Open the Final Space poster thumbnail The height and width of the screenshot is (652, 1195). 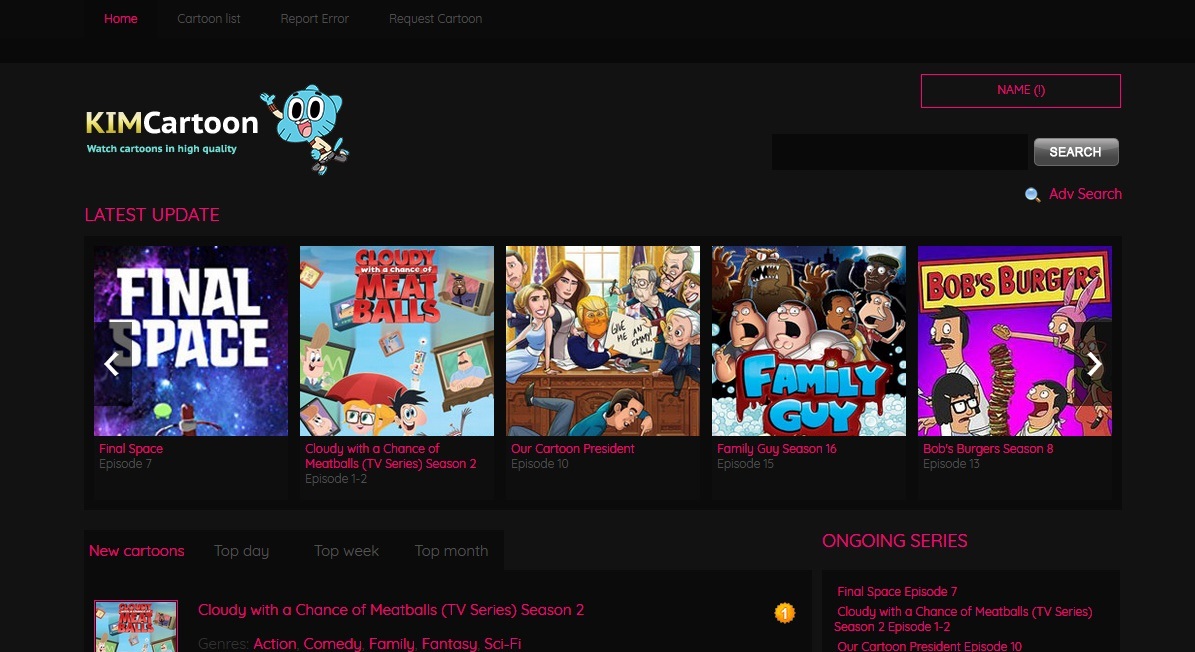point(191,340)
